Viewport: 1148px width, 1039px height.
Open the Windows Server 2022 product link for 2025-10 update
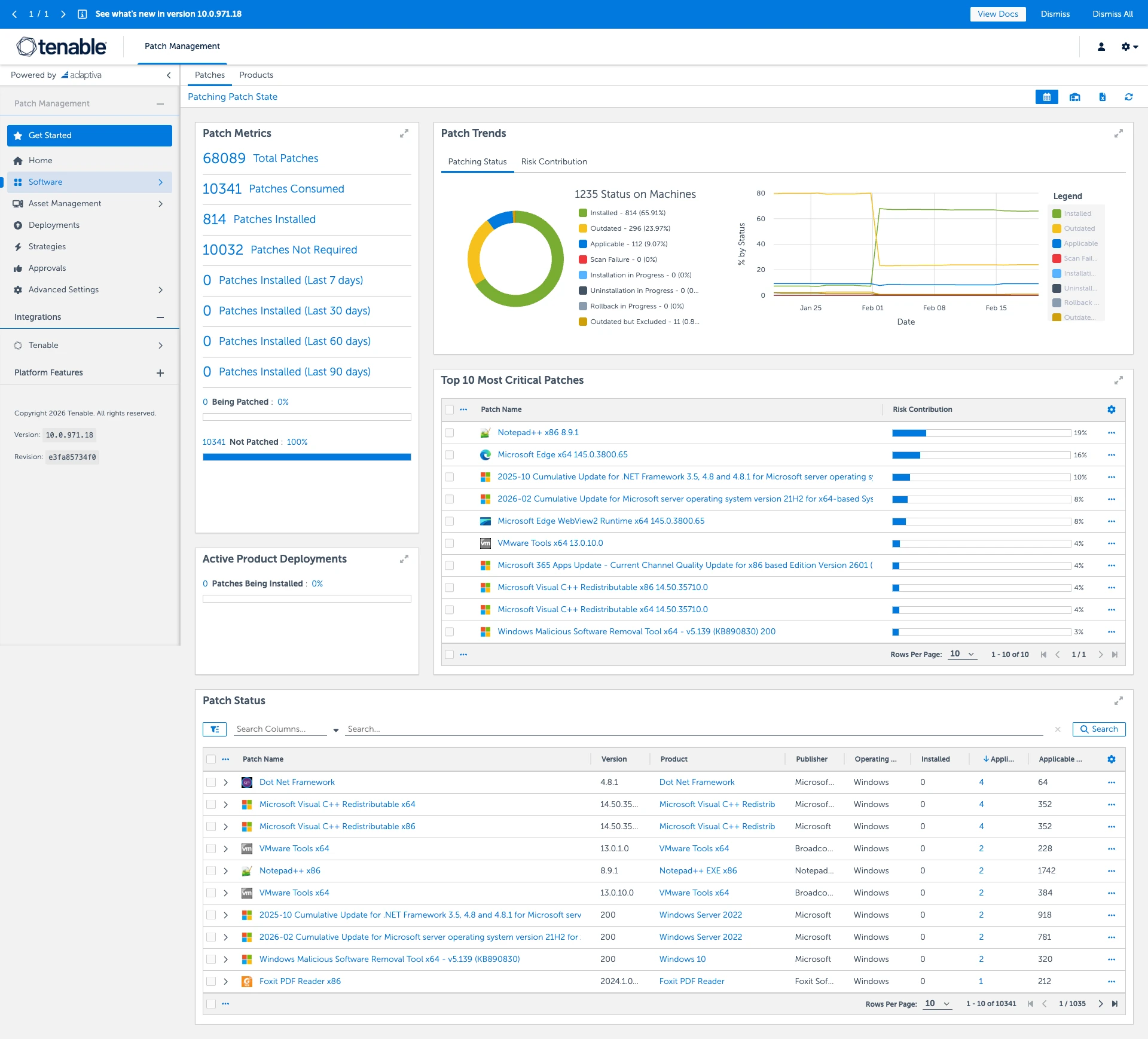point(700,915)
